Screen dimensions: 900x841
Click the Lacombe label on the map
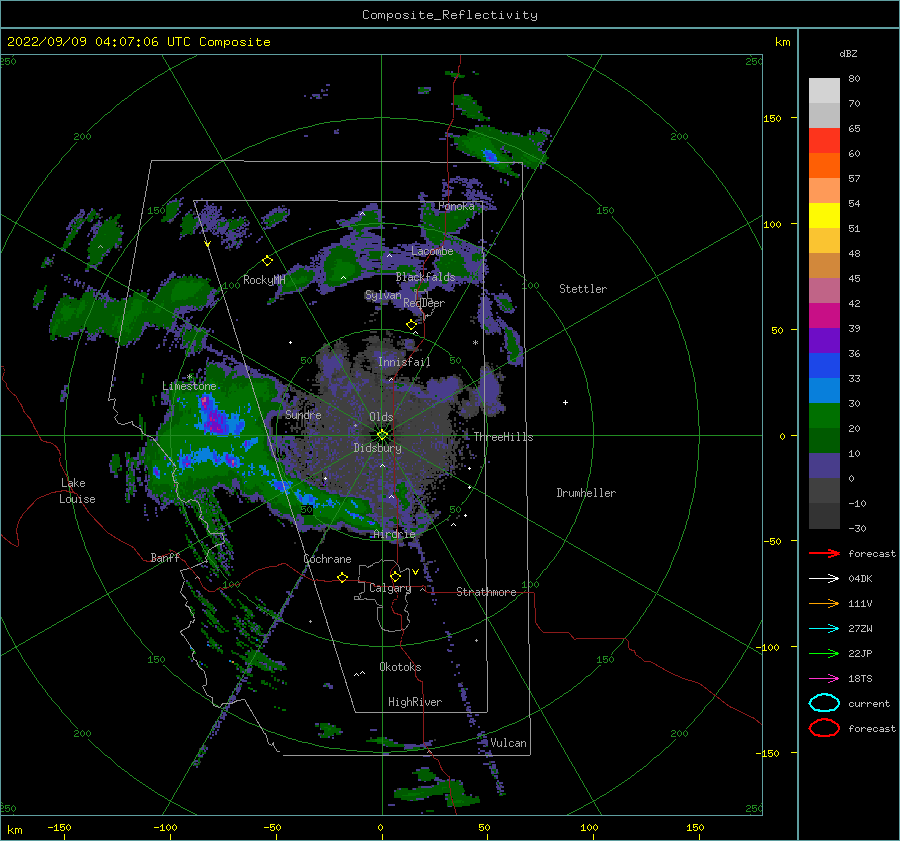(x=432, y=251)
